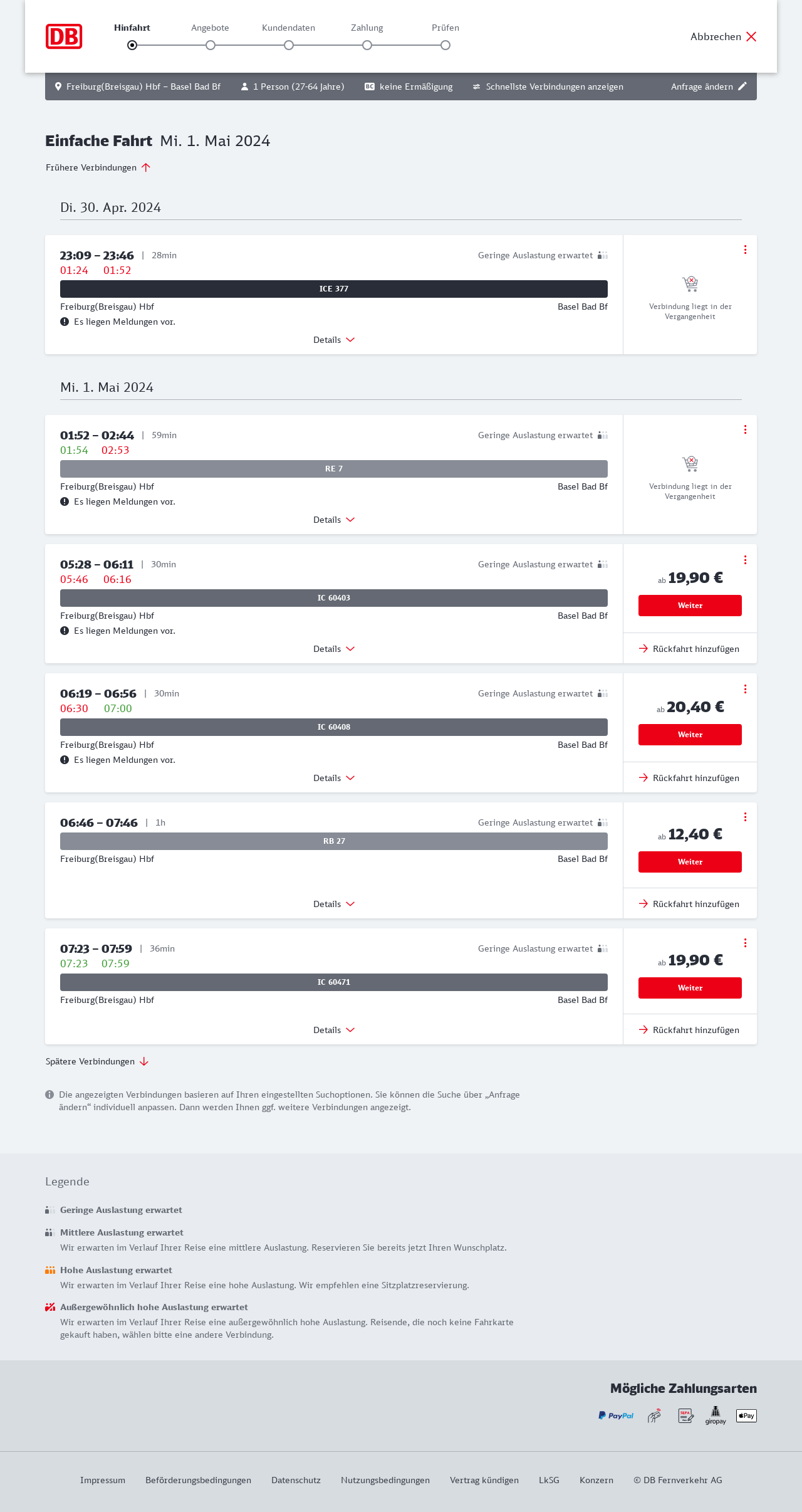The height and width of the screenshot is (1512, 802).
Task: Click the giropay payment icon
Action: 716,1415
